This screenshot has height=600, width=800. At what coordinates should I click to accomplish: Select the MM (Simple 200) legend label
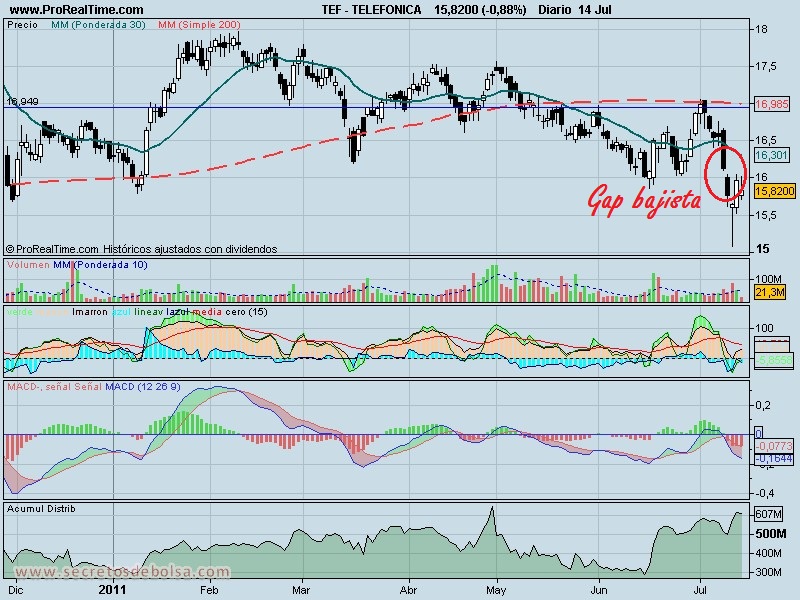pos(199,24)
